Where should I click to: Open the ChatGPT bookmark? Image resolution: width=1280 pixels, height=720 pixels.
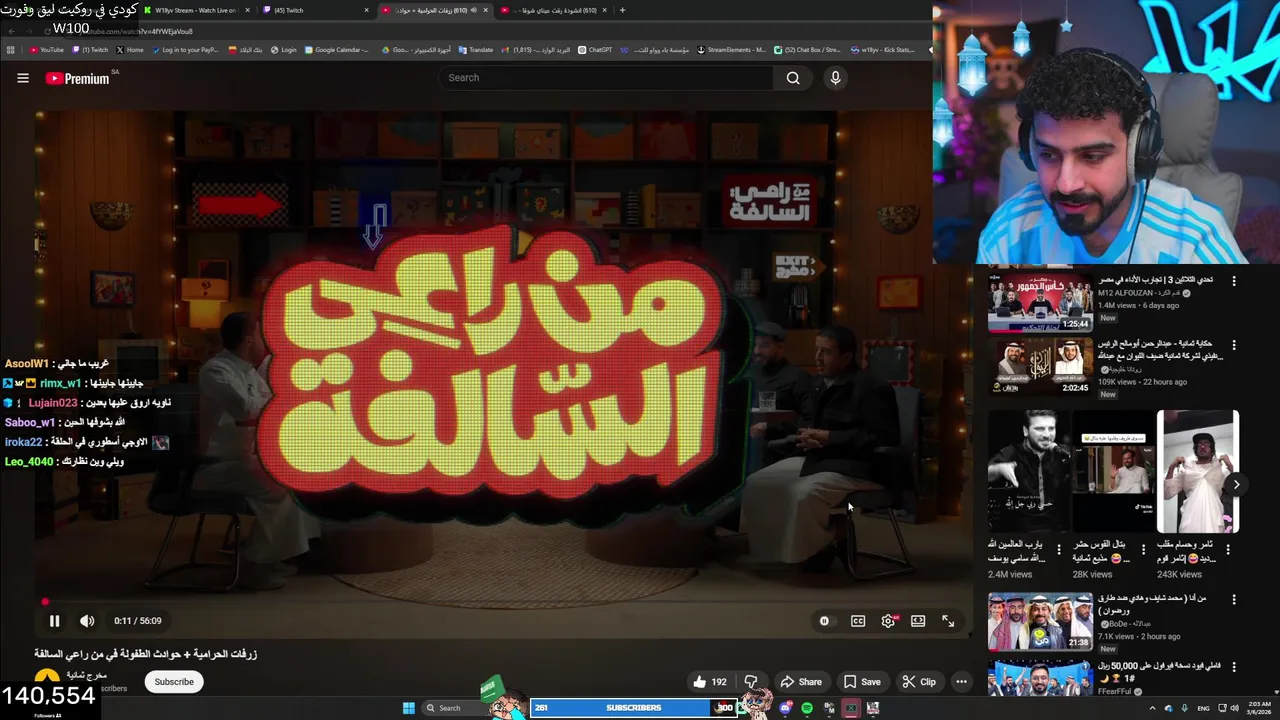pyautogui.click(x=595, y=50)
